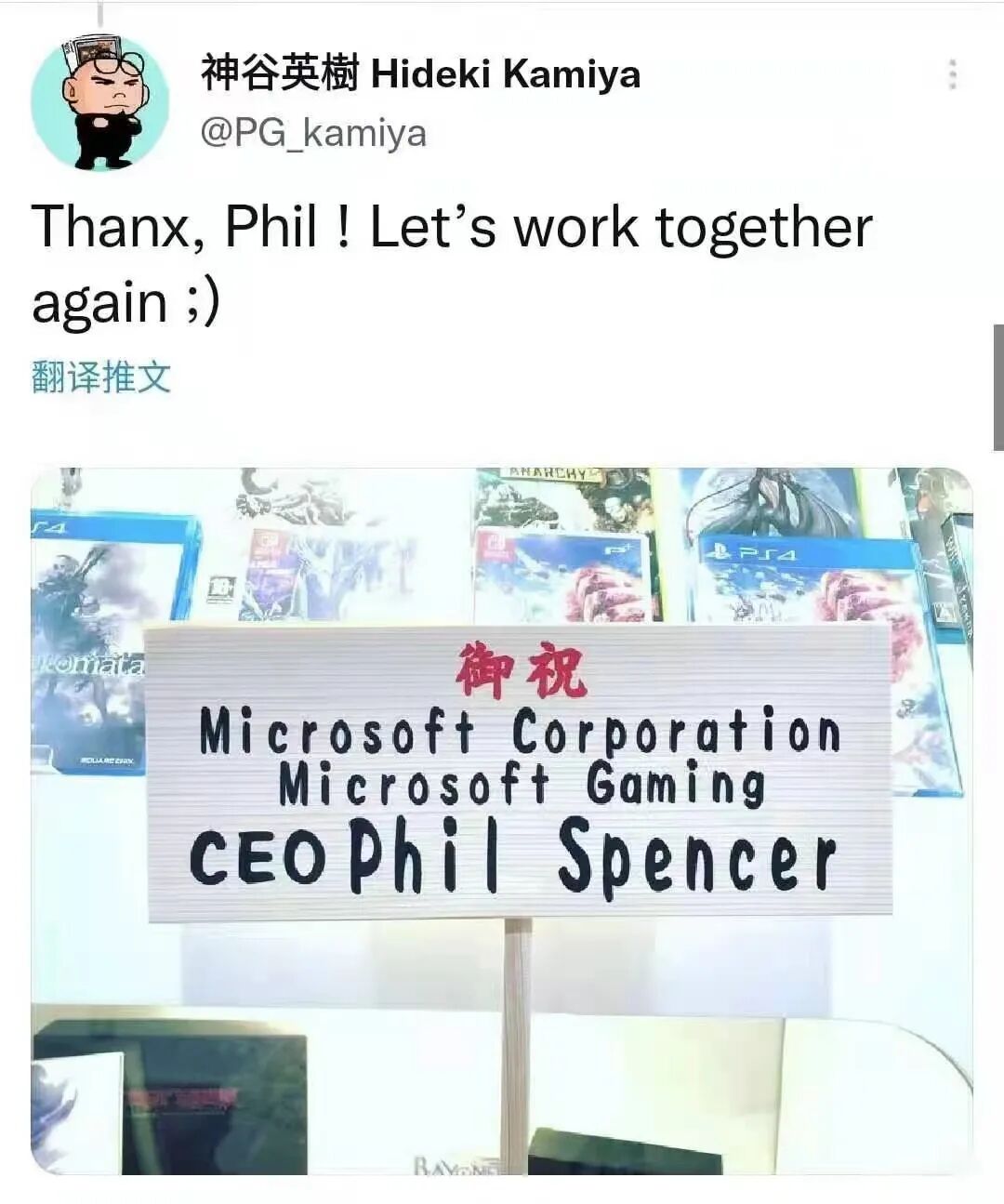Screen dimensions: 1004x1204
Task: Click the display name 神谷英樹 Hideki Kamiya
Action: (420, 73)
